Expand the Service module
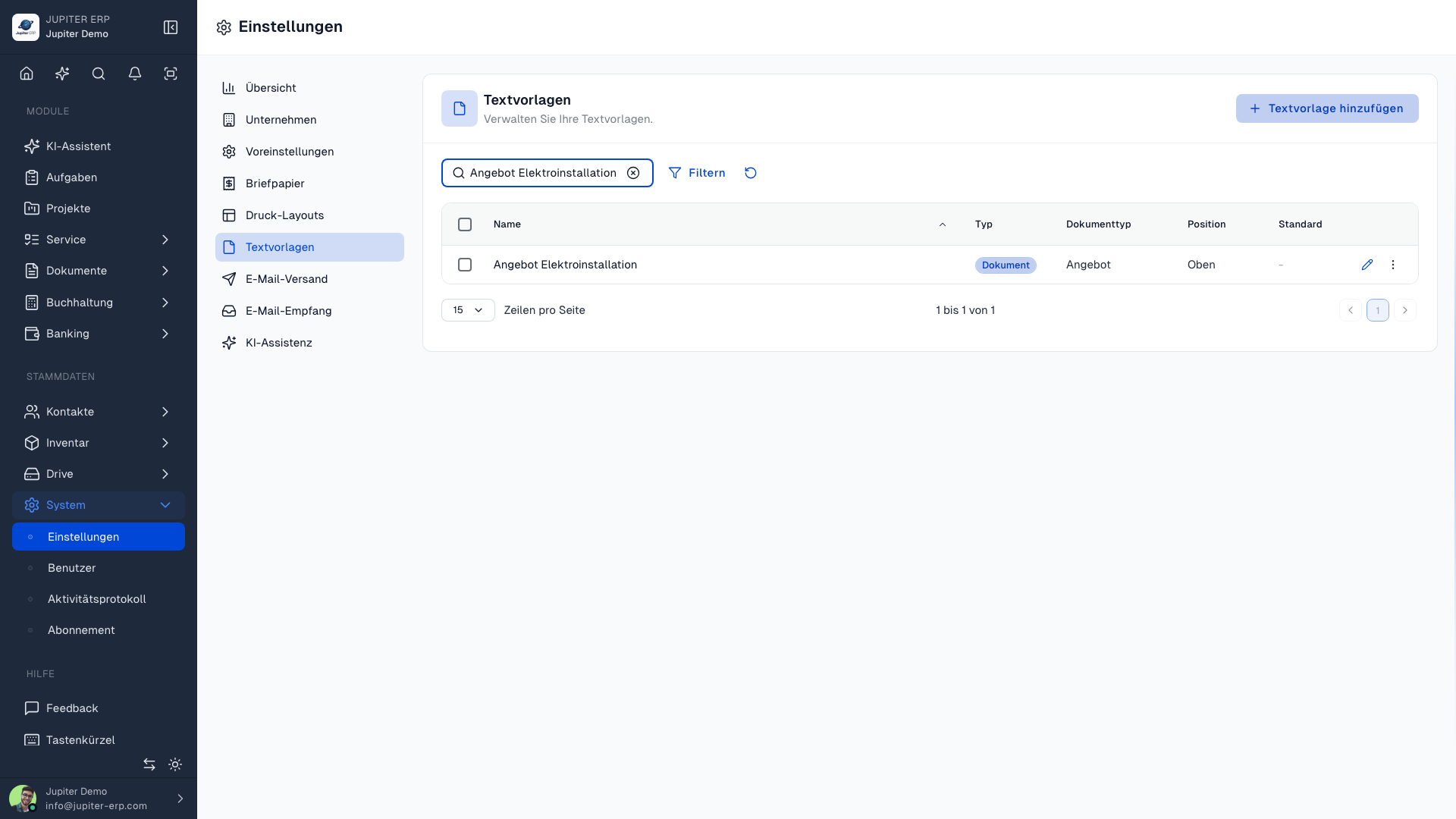Image resolution: width=1456 pixels, height=819 pixels. click(x=99, y=240)
